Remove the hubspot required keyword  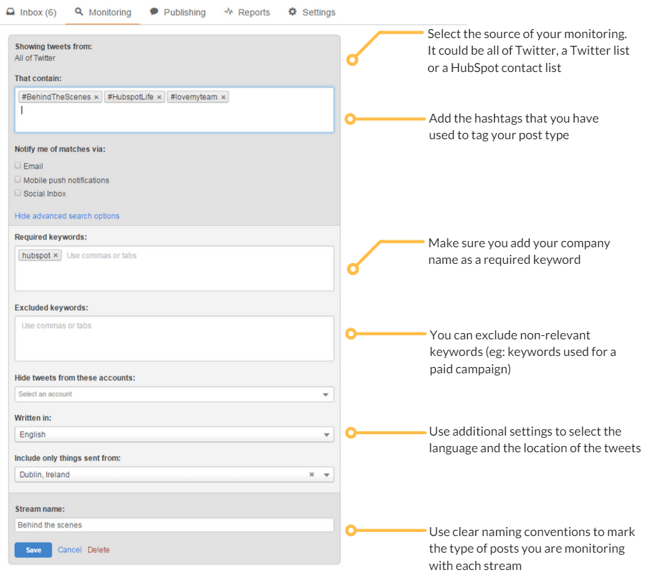56,256
